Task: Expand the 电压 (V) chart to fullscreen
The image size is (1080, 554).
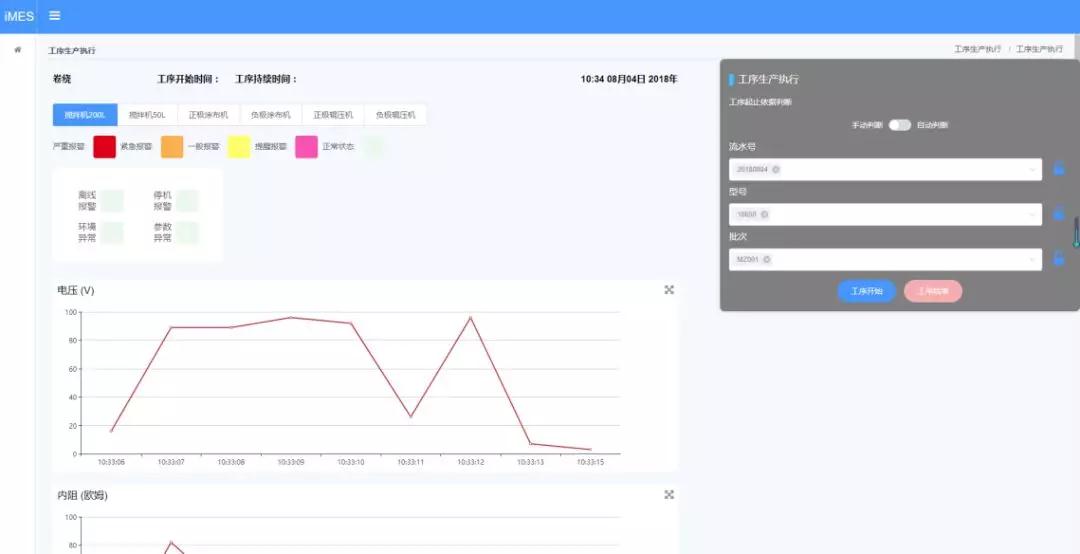Action: point(669,290)
